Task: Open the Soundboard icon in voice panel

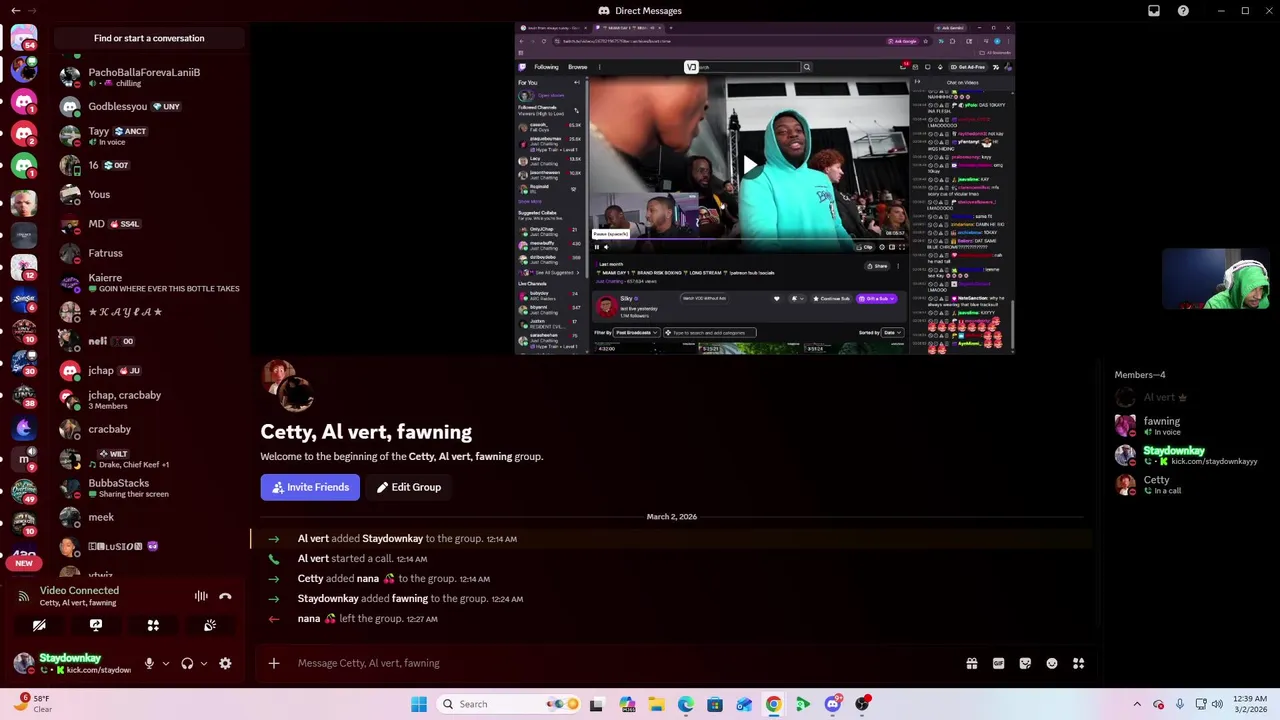Action: [210, 625]
